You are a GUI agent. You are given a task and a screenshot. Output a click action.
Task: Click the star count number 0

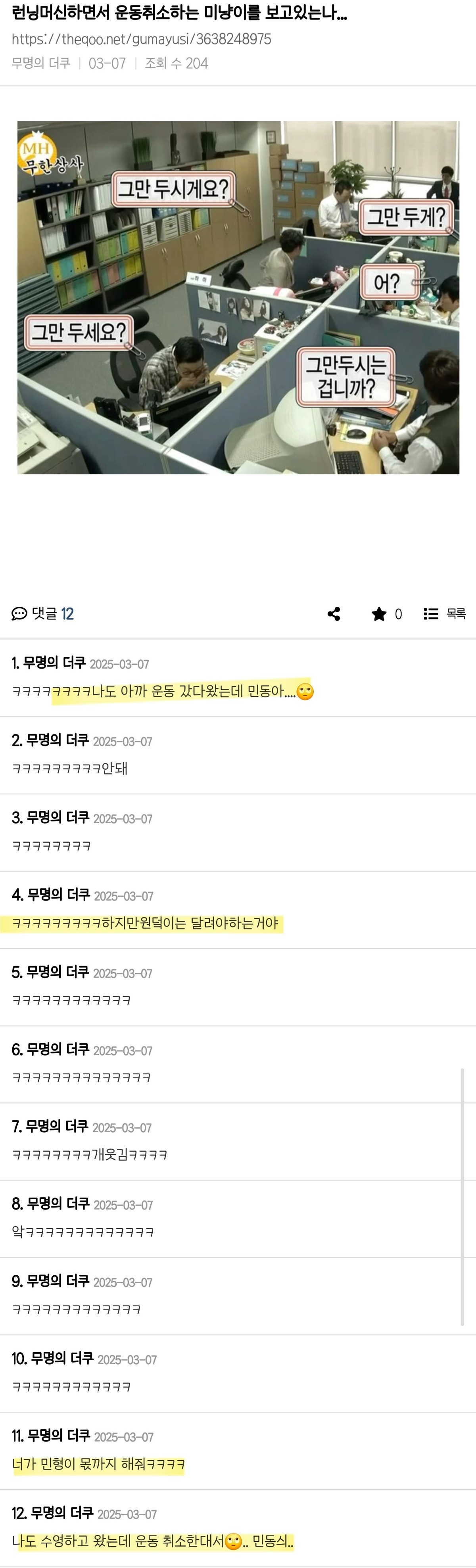(x=398, y=614)
